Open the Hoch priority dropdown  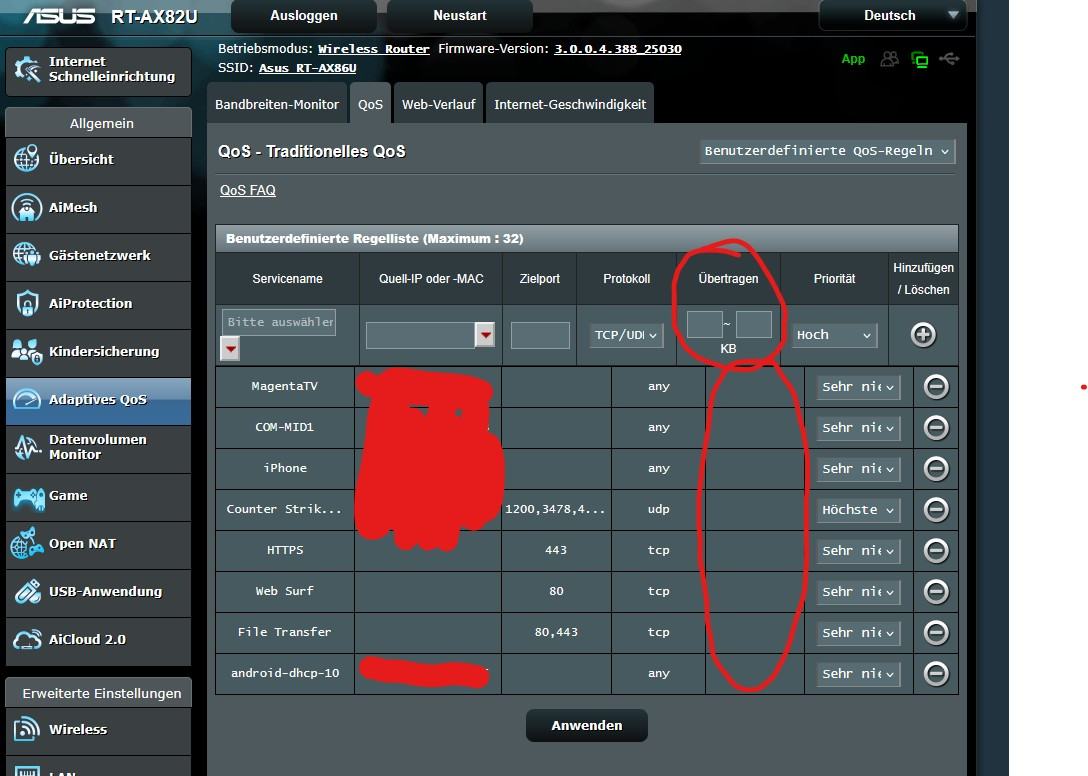834,335
